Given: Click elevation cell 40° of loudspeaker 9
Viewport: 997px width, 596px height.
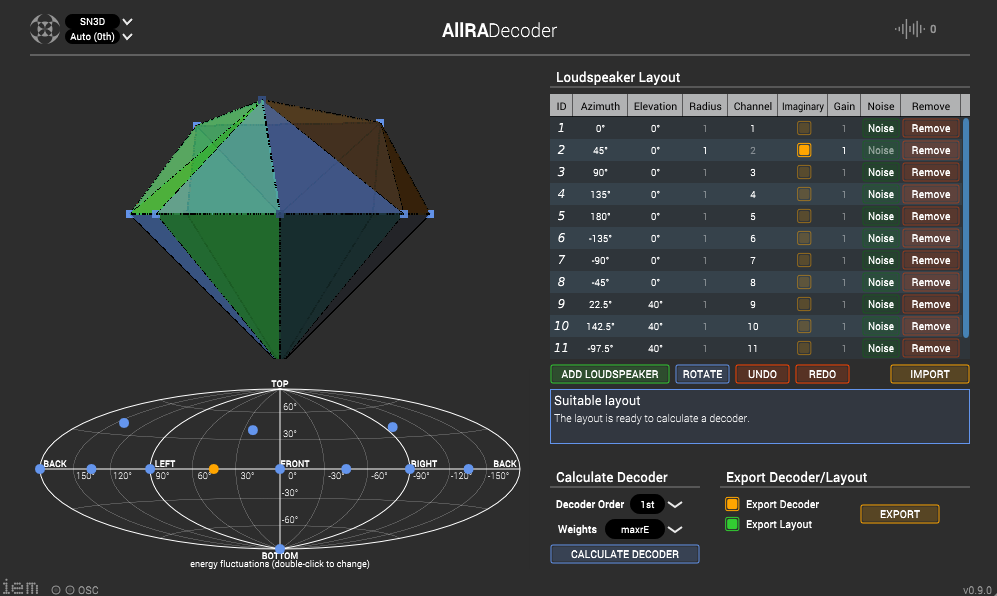Looking at the screenshot, I should pos(655,304).
